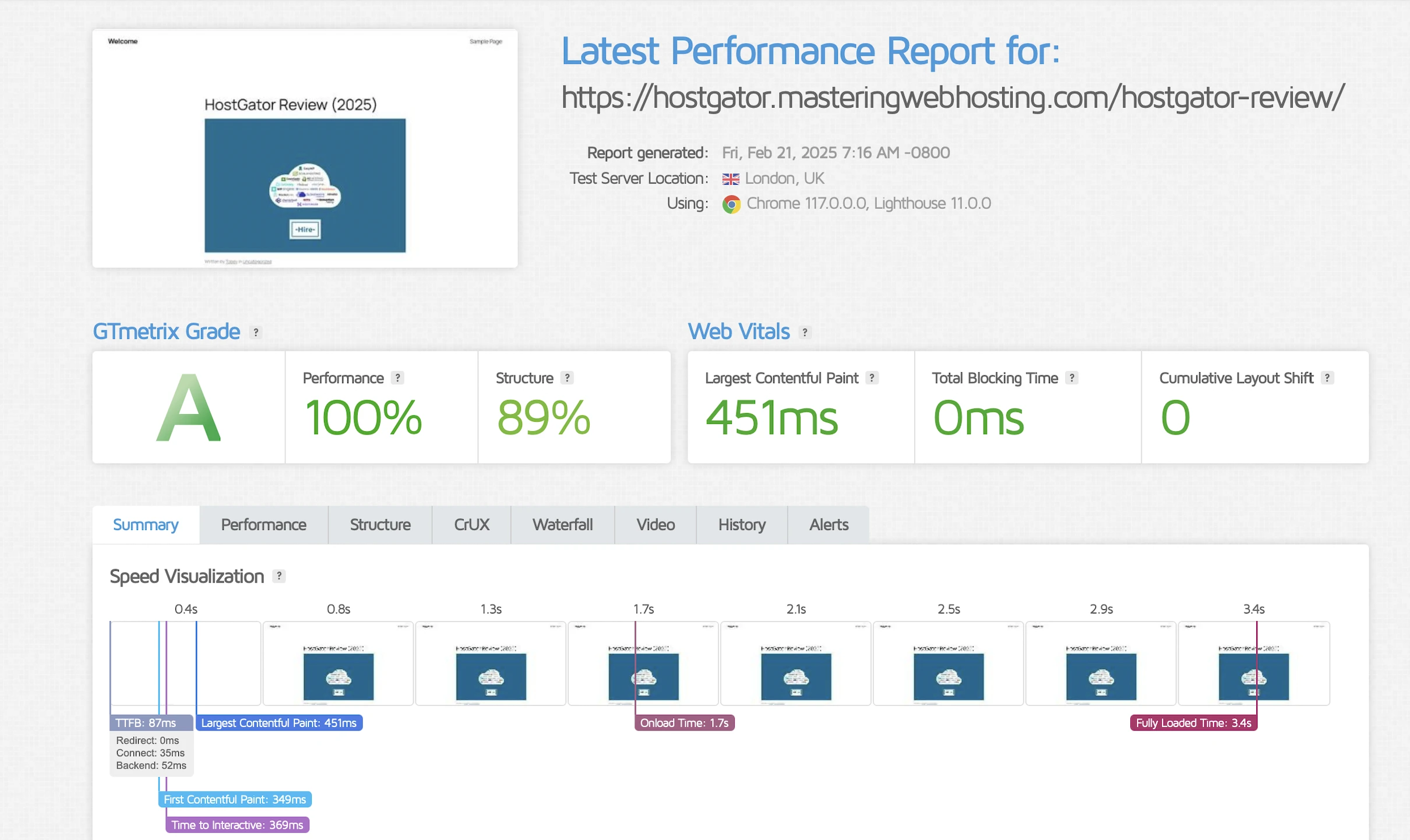Click Largest Contentful Paint help icon
Image resolution: width=1410 pixels, height=840 pixels.
[x=872, y=378]
